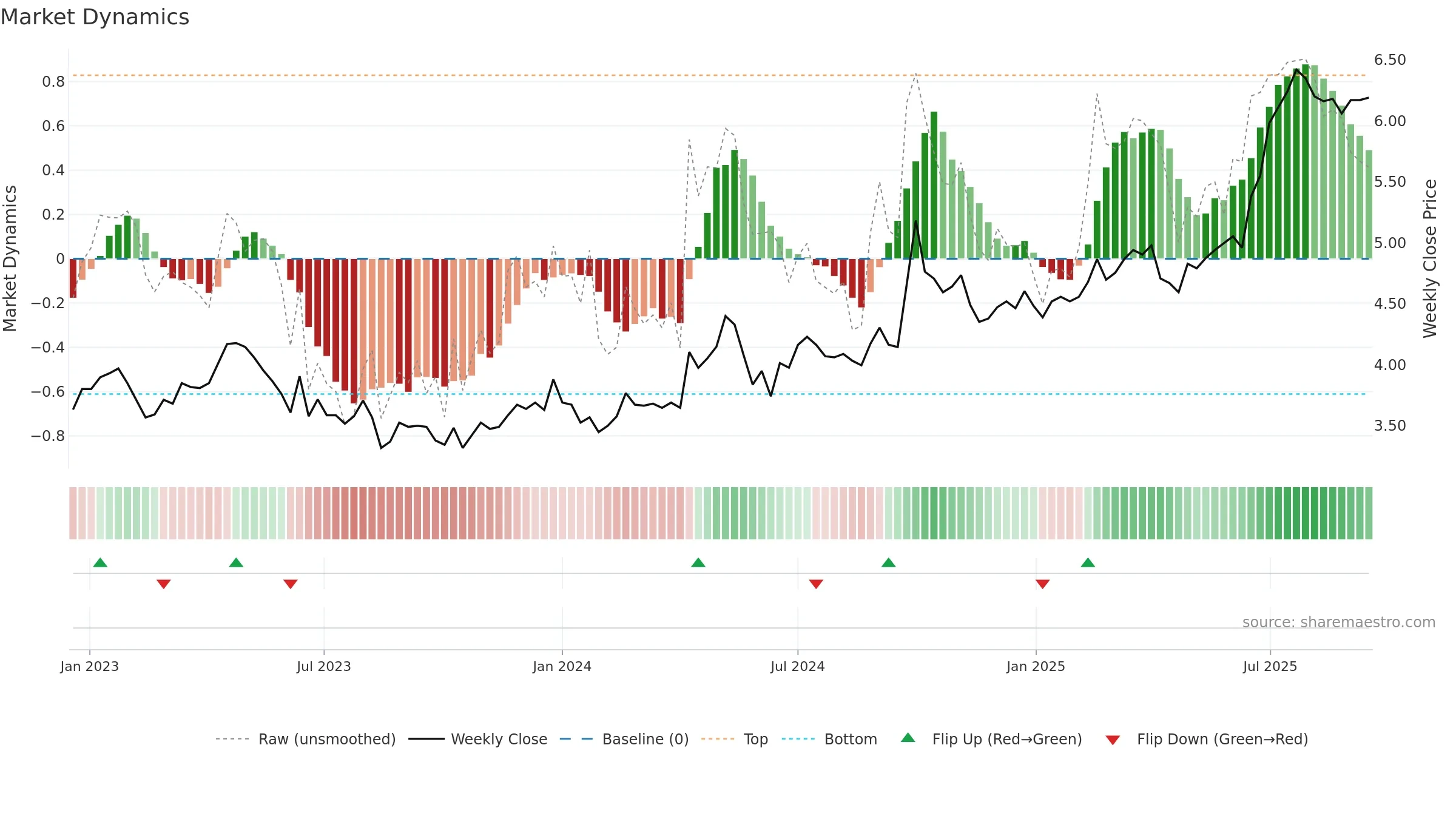Viewport: 1456px width, 819px height.
Task: Click the Jul 2023 x-axis label
Action: click(x=324, y=666)
